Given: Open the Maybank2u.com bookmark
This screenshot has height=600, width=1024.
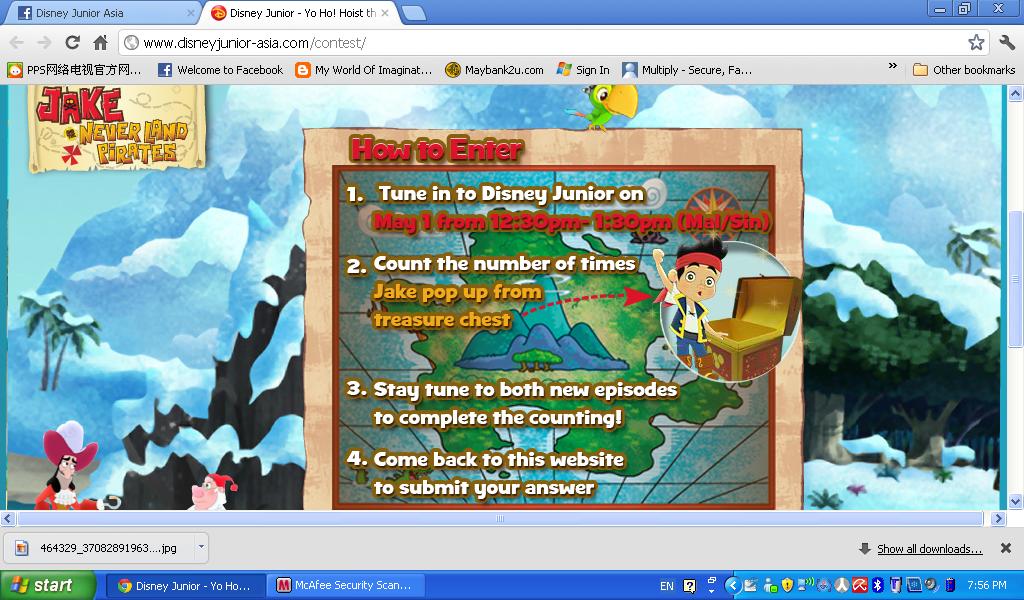Looking at the screenshot, I should tap(494, 70).
